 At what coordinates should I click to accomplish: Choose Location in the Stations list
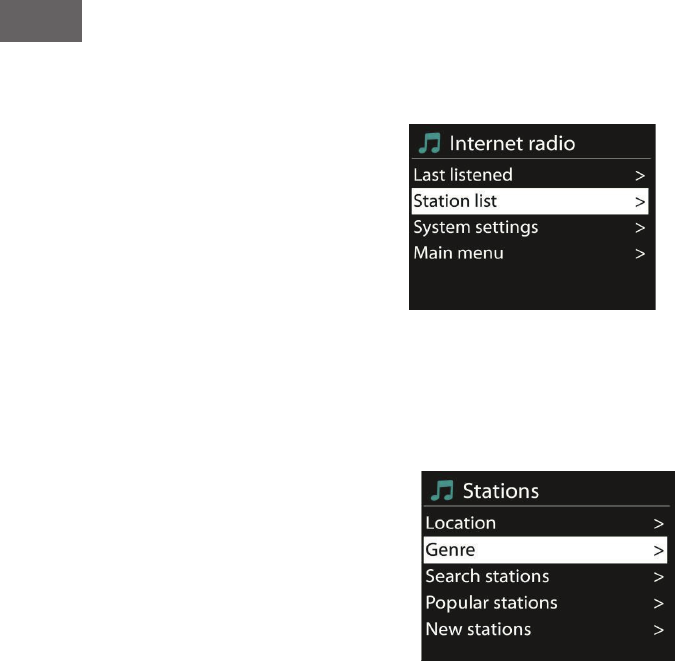point(460,523)
